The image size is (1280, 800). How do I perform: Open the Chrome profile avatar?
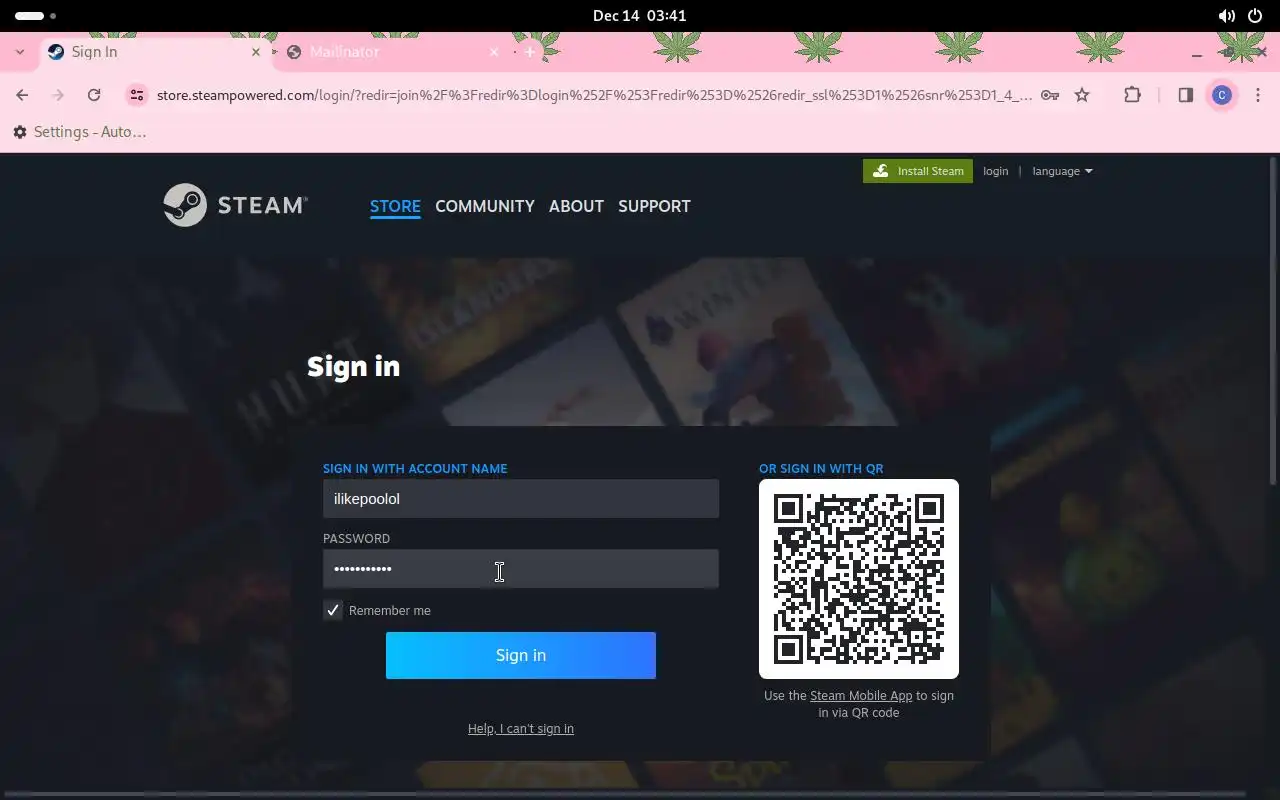click(1221, 95)
